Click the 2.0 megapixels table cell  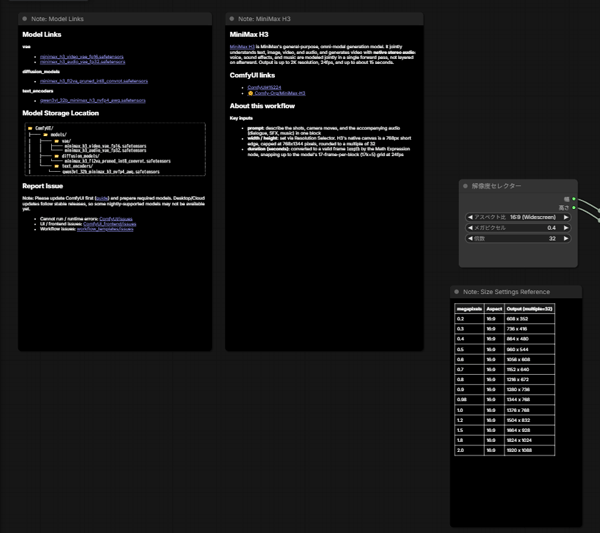pos(469,450)
